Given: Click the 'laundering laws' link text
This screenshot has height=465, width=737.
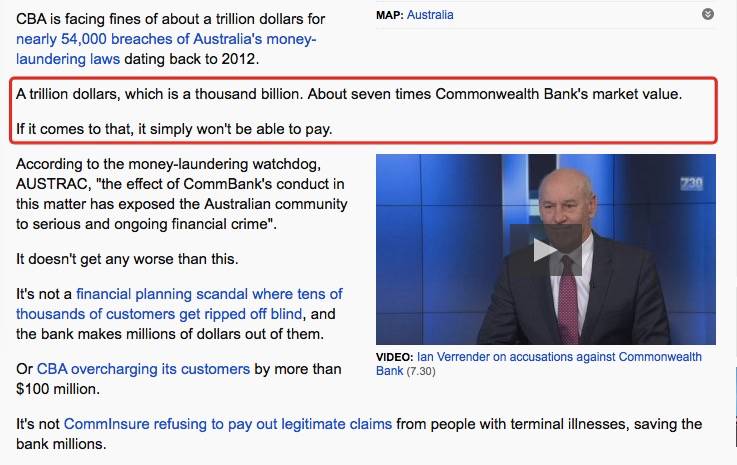Looking at the screenshot, I should [68, 59].
